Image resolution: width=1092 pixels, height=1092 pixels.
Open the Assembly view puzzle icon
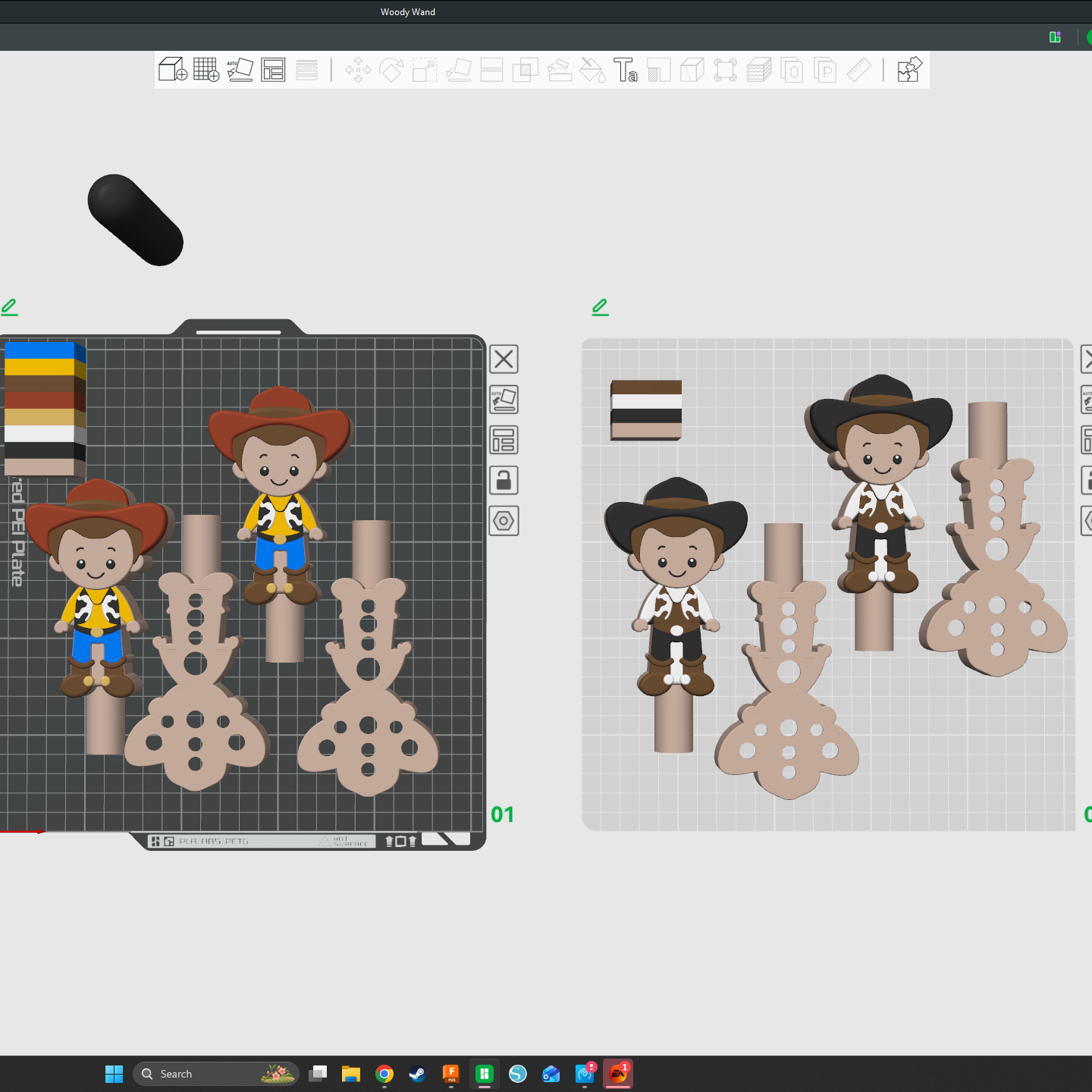[x=908, y=70]
